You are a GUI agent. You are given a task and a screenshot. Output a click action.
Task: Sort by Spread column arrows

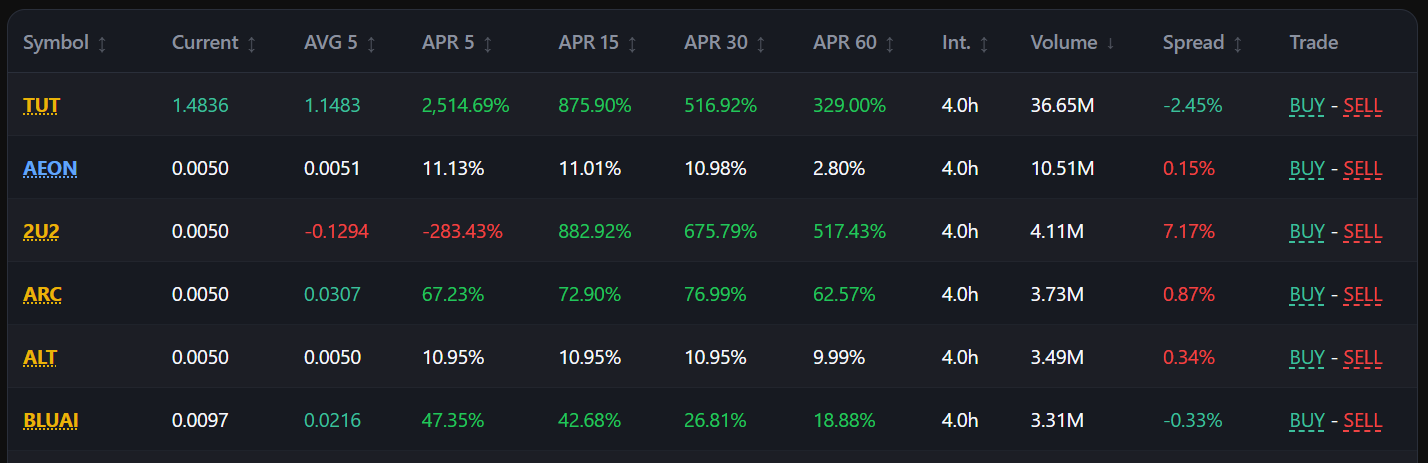click(1237, 43)
